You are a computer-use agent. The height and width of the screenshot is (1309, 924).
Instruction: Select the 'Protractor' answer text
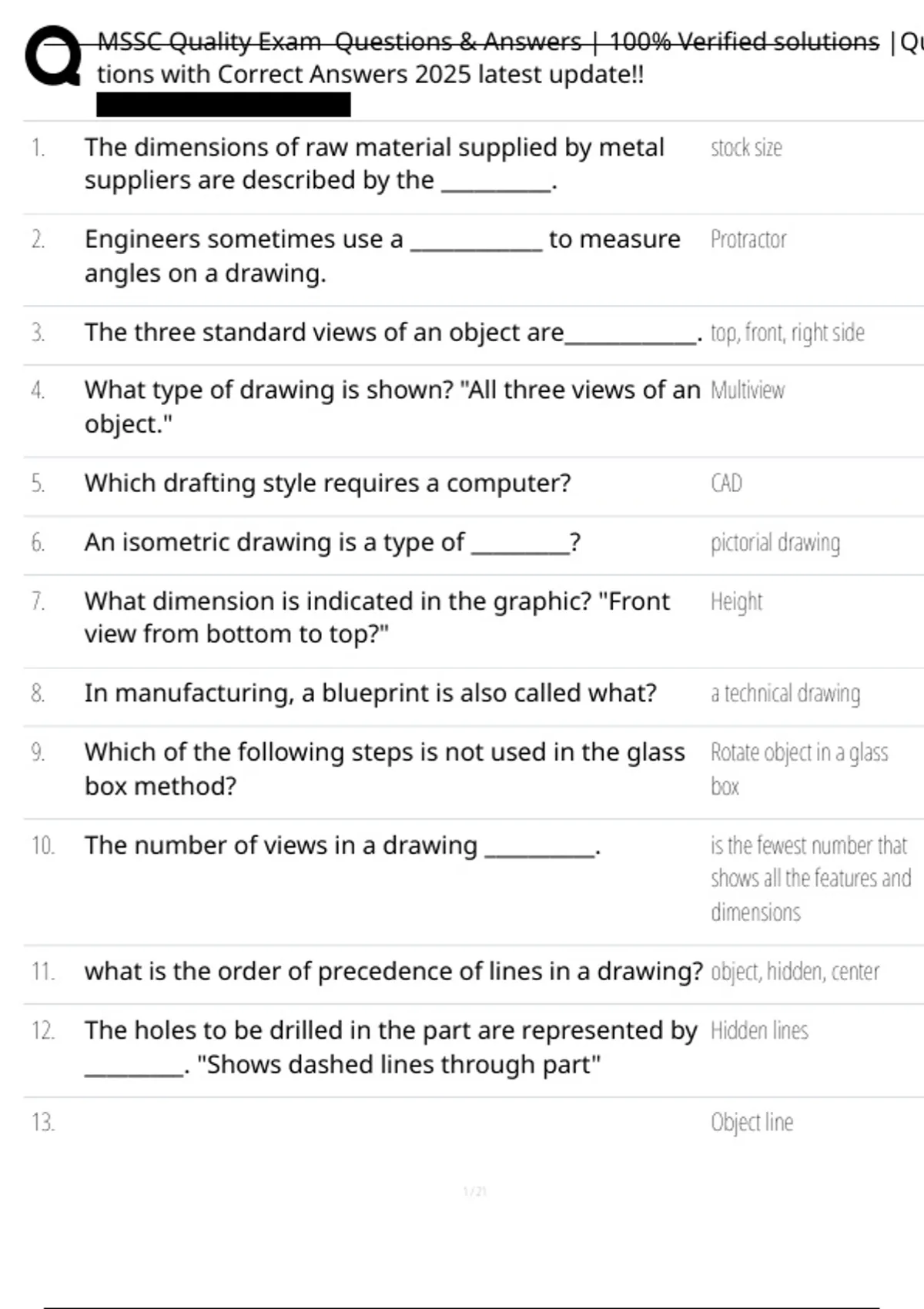(x=748, y=239)
